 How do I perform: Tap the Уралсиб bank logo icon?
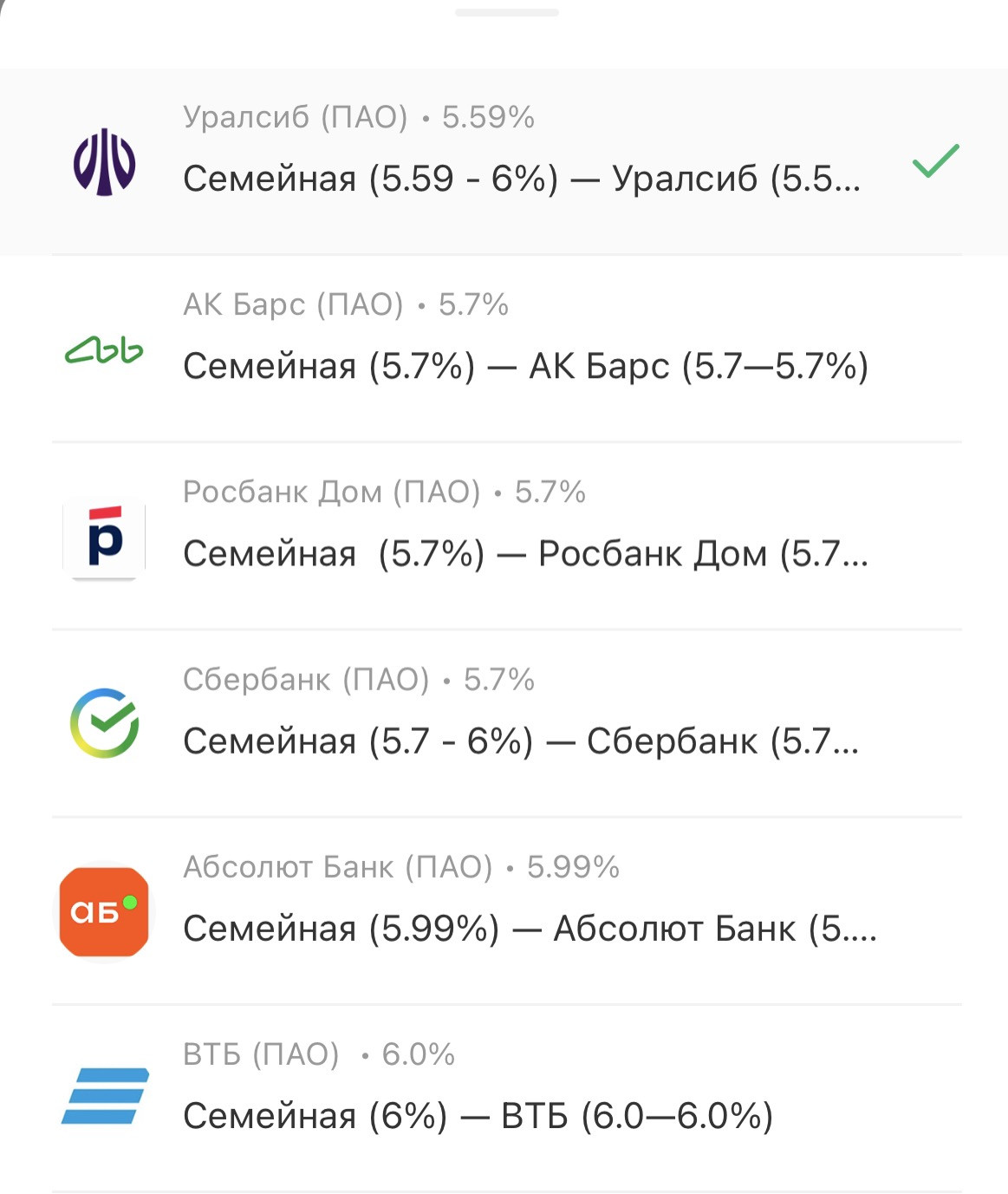click(x=104, y=161)
